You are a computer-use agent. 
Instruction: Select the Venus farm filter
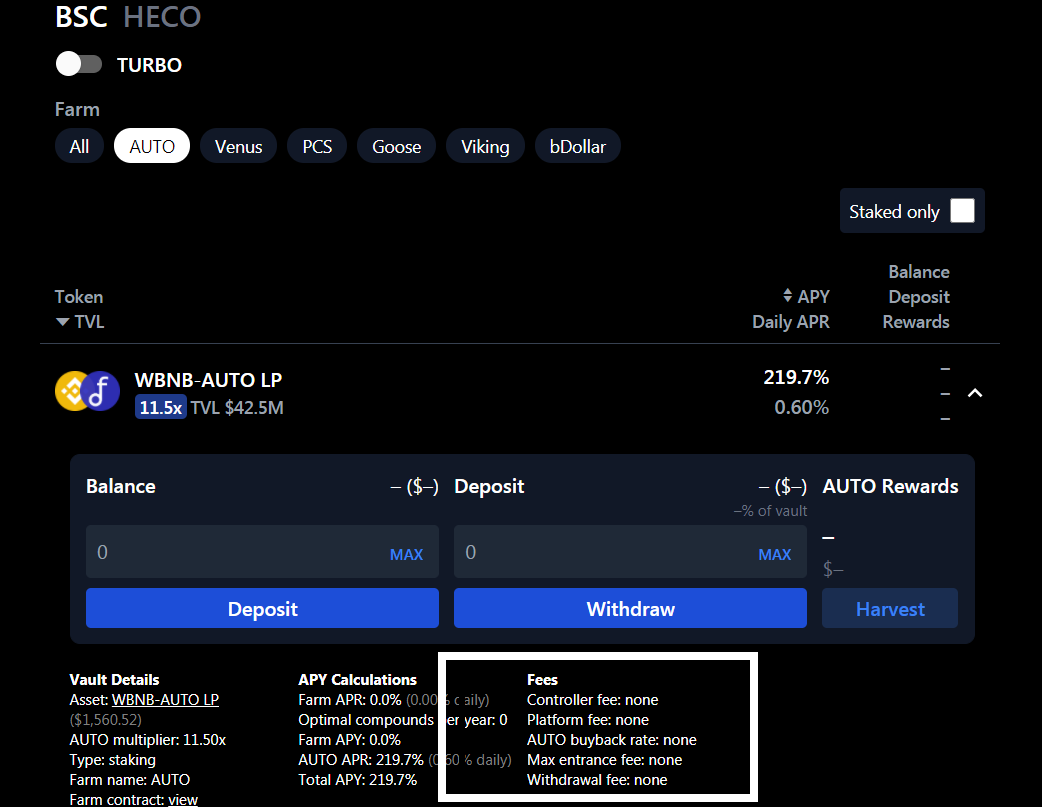239,146
